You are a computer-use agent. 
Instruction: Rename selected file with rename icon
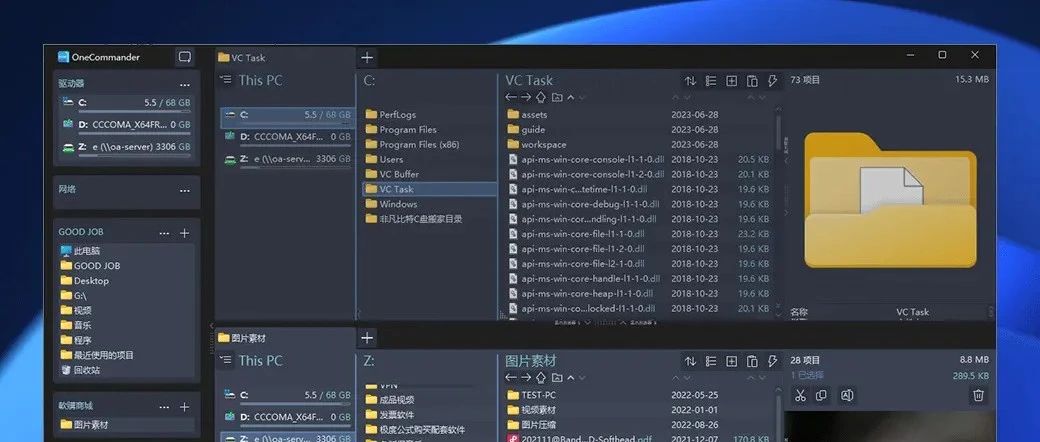tap(846, 396)
